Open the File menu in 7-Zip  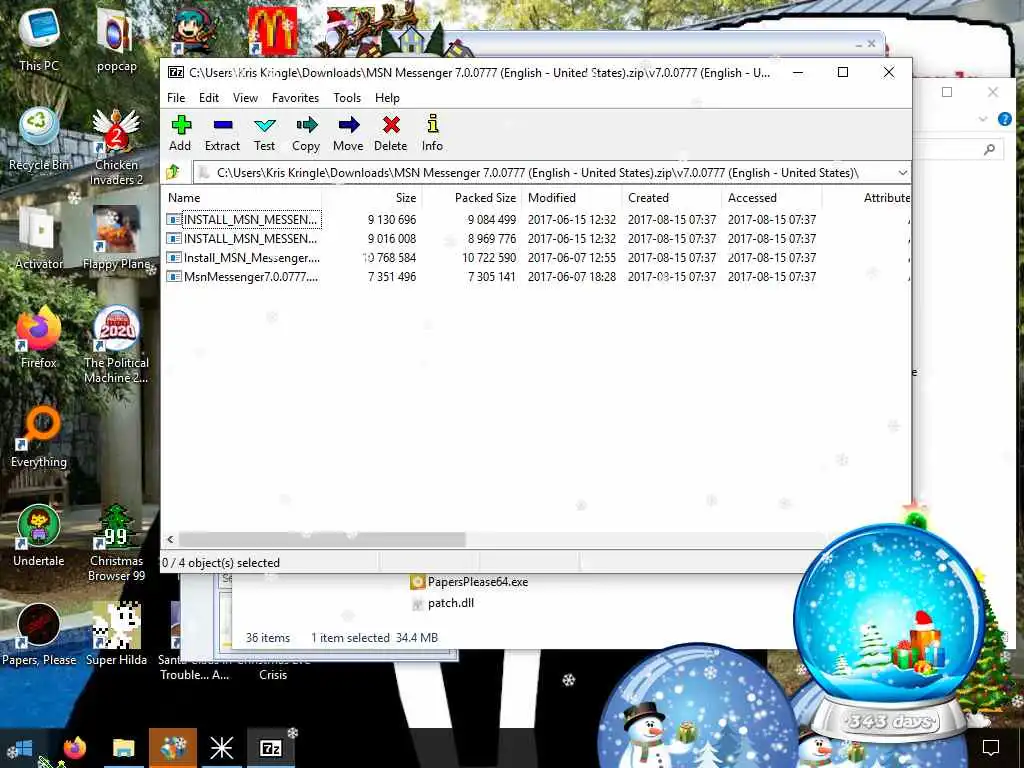tap(176, 98)
